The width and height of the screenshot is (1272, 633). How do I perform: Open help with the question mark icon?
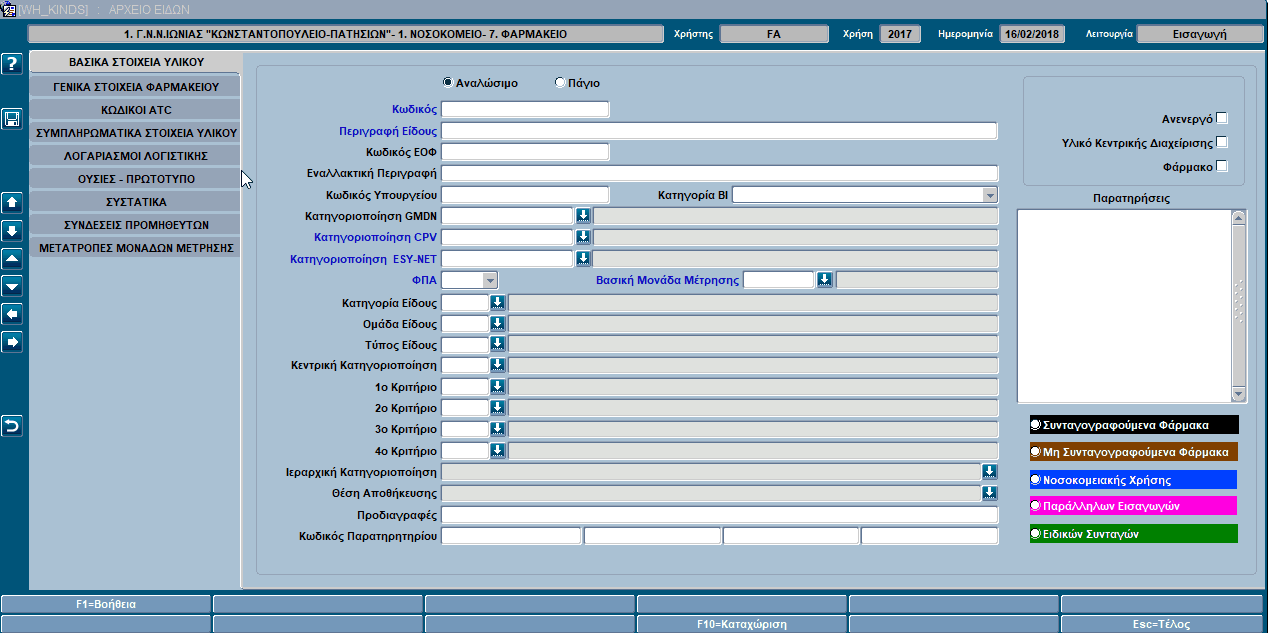point(12,64)
